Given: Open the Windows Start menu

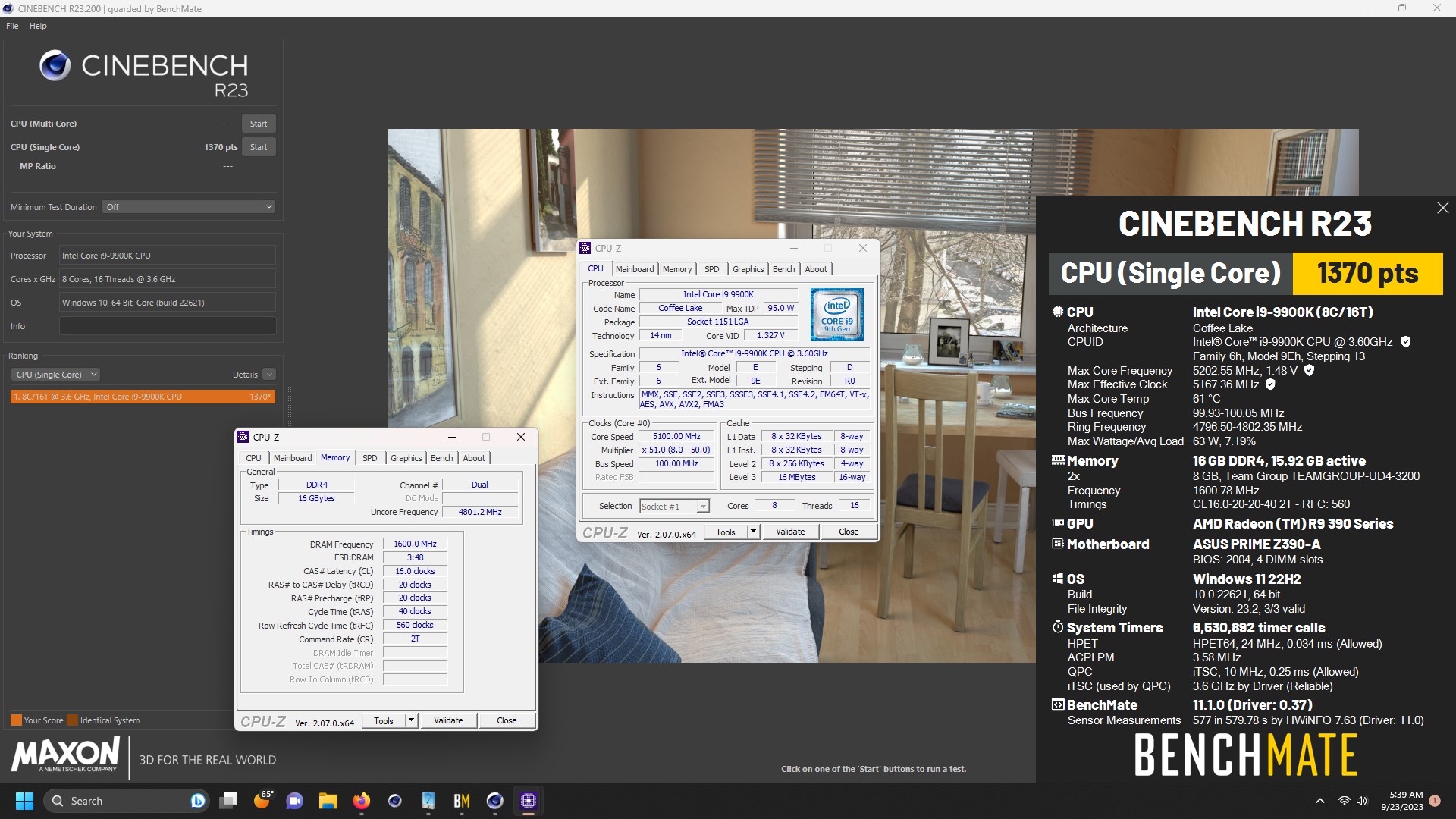Looking at the screenshot, I should click(x=24, y=801).
